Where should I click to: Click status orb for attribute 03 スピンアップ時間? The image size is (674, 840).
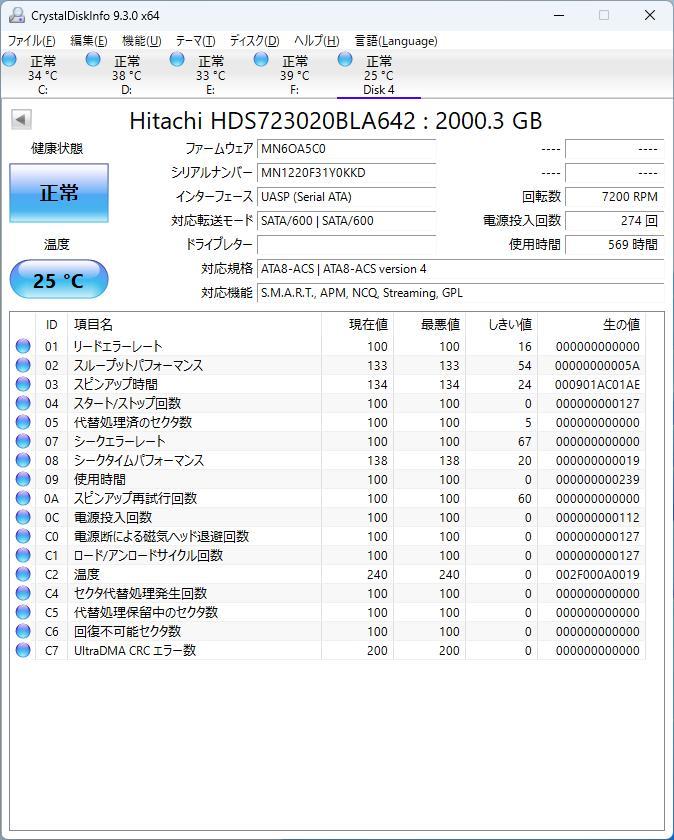tap(23, 384)
